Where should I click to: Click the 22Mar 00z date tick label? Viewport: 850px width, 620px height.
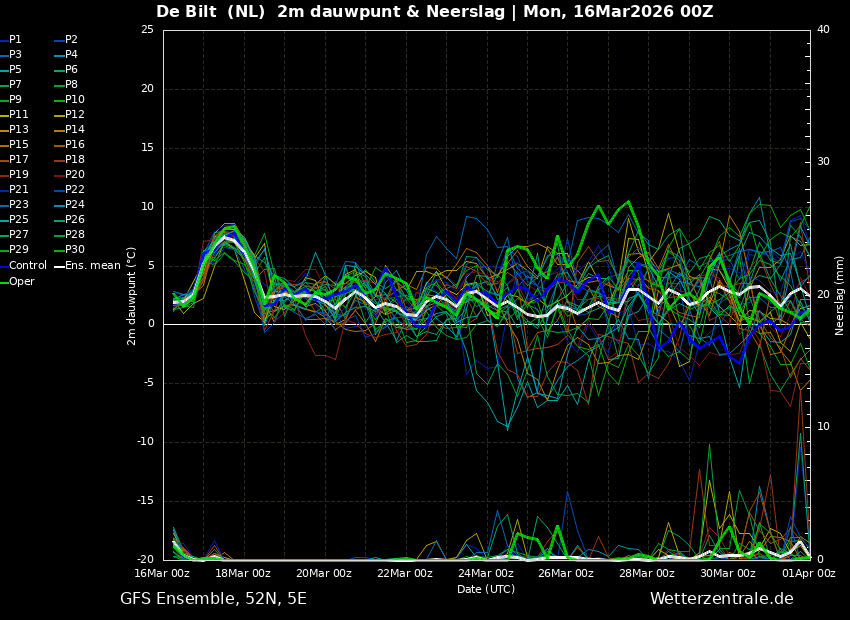coord(405,573)
